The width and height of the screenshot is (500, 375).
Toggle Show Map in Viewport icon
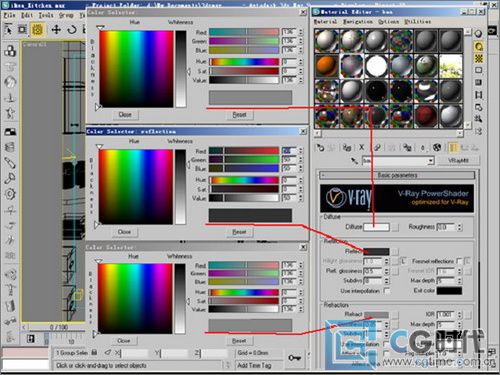[x=437, y=147]
